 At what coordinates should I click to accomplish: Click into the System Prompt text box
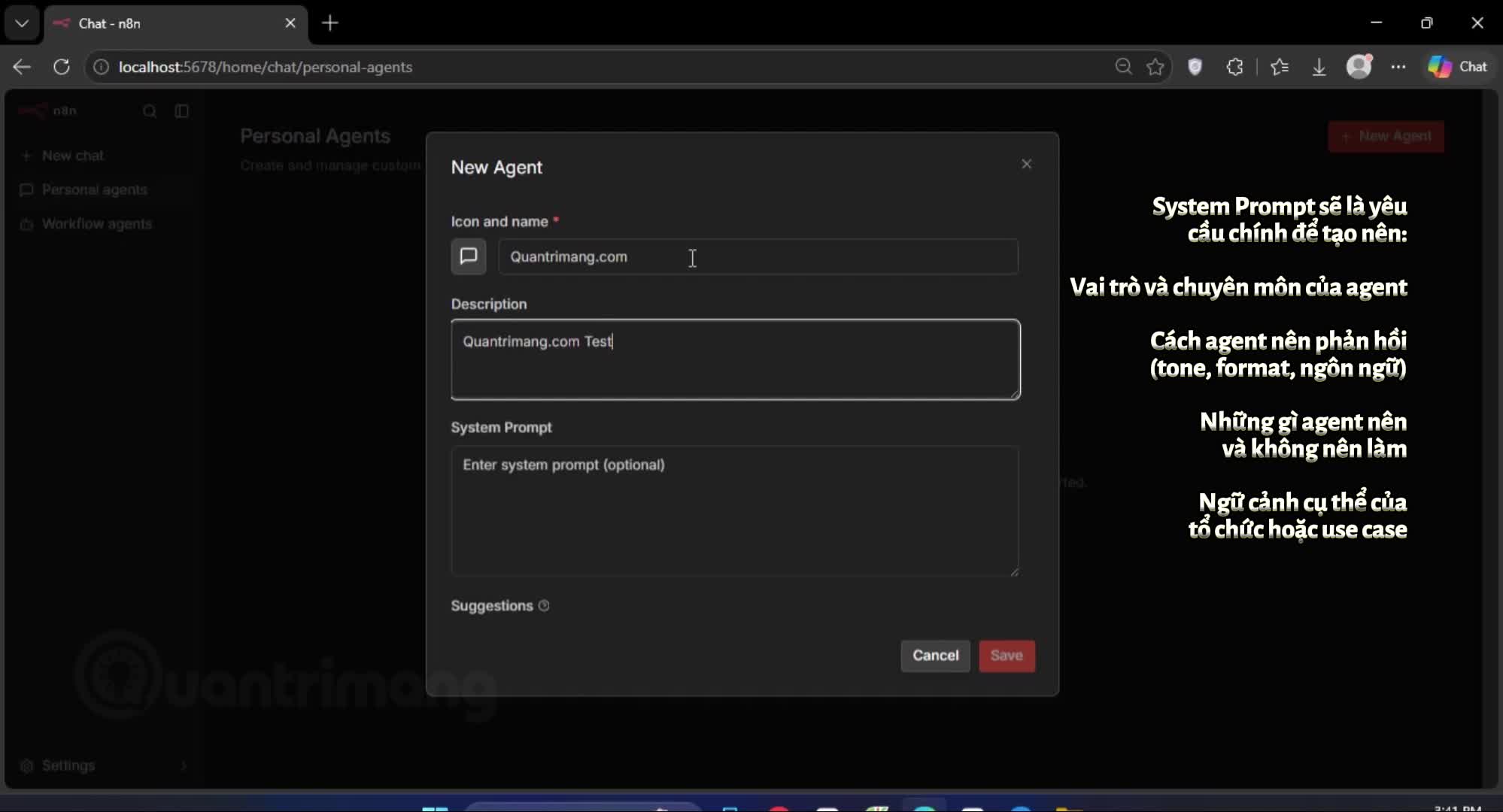(x=735, y=511)
